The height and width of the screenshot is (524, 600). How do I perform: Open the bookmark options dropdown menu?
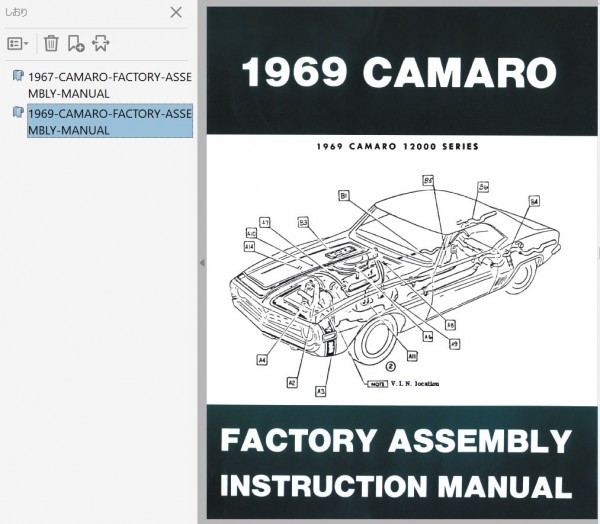click(x=18, y=44)
